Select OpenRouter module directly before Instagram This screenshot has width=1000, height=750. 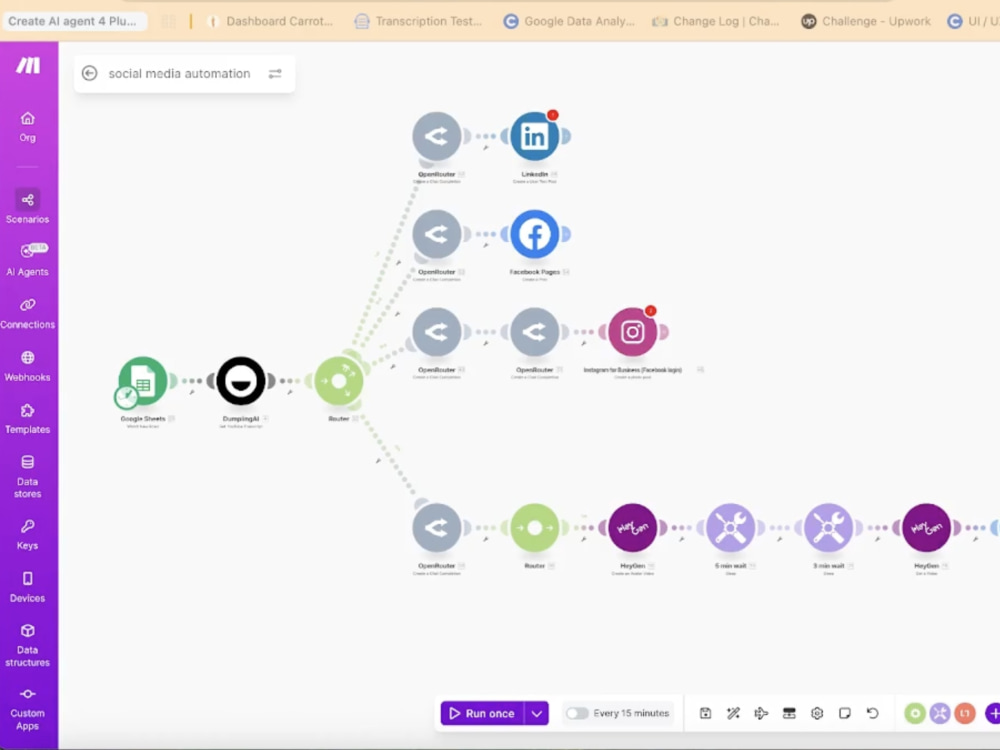534,332
